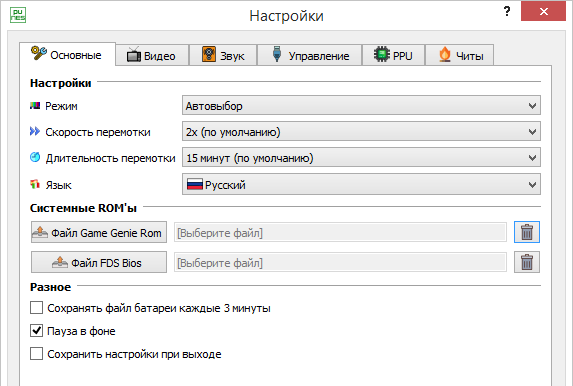Click the Game Genie Rom file path field
The height and width of the screenshot is (386, 573).
pos(340,232)
